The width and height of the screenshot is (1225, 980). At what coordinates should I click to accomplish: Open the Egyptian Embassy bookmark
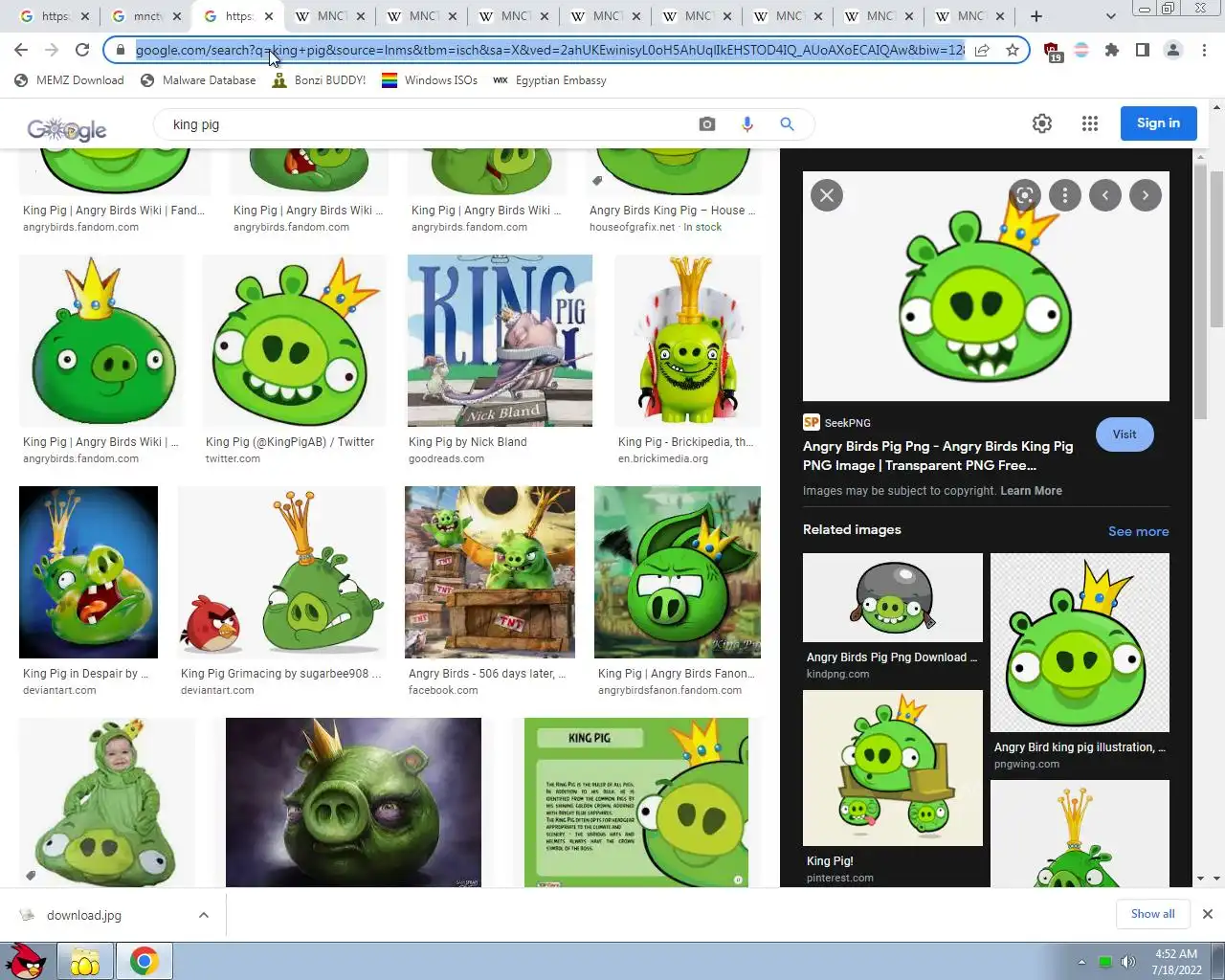coord(549,80)
